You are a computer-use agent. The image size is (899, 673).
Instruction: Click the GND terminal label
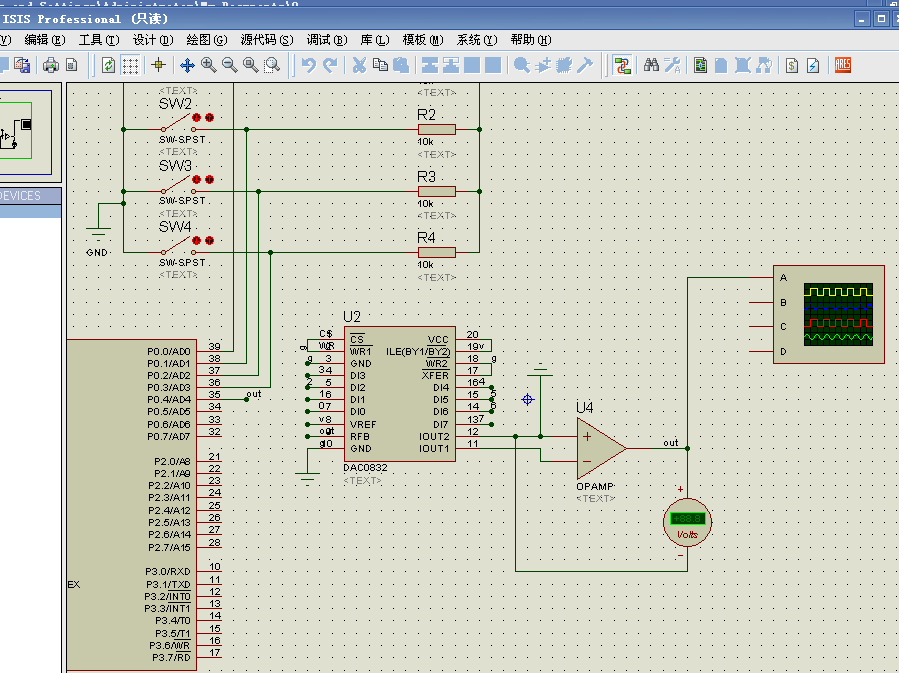pos(97,253)
